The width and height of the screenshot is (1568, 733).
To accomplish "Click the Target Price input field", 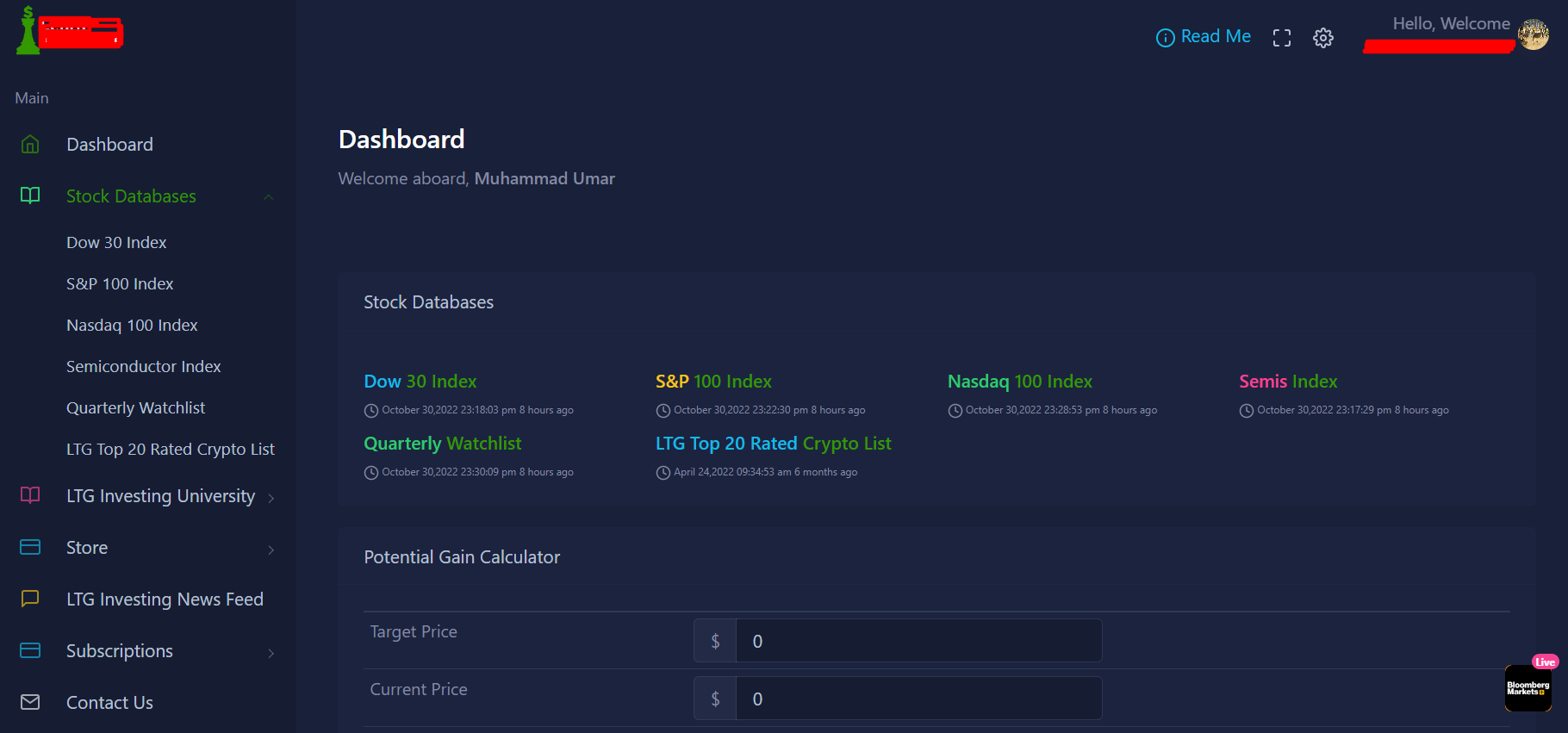I will click(x=918, y=641).
